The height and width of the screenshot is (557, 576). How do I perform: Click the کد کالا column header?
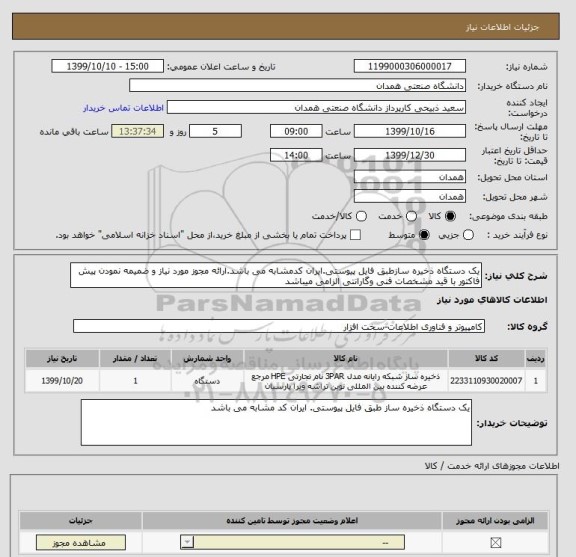(x=486, y=358)
